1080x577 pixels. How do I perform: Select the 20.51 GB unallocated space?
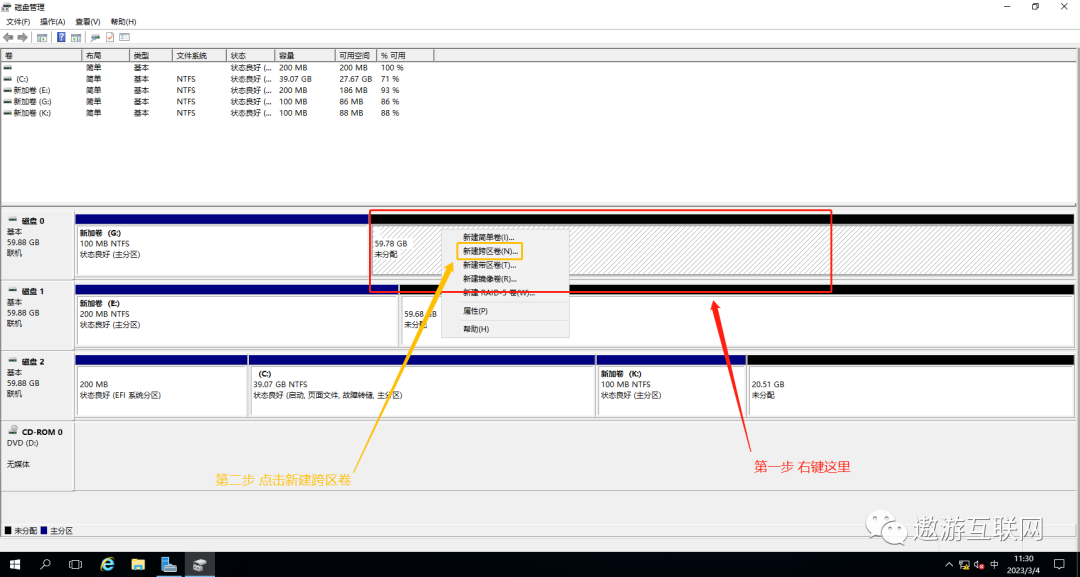pos(911,386)
